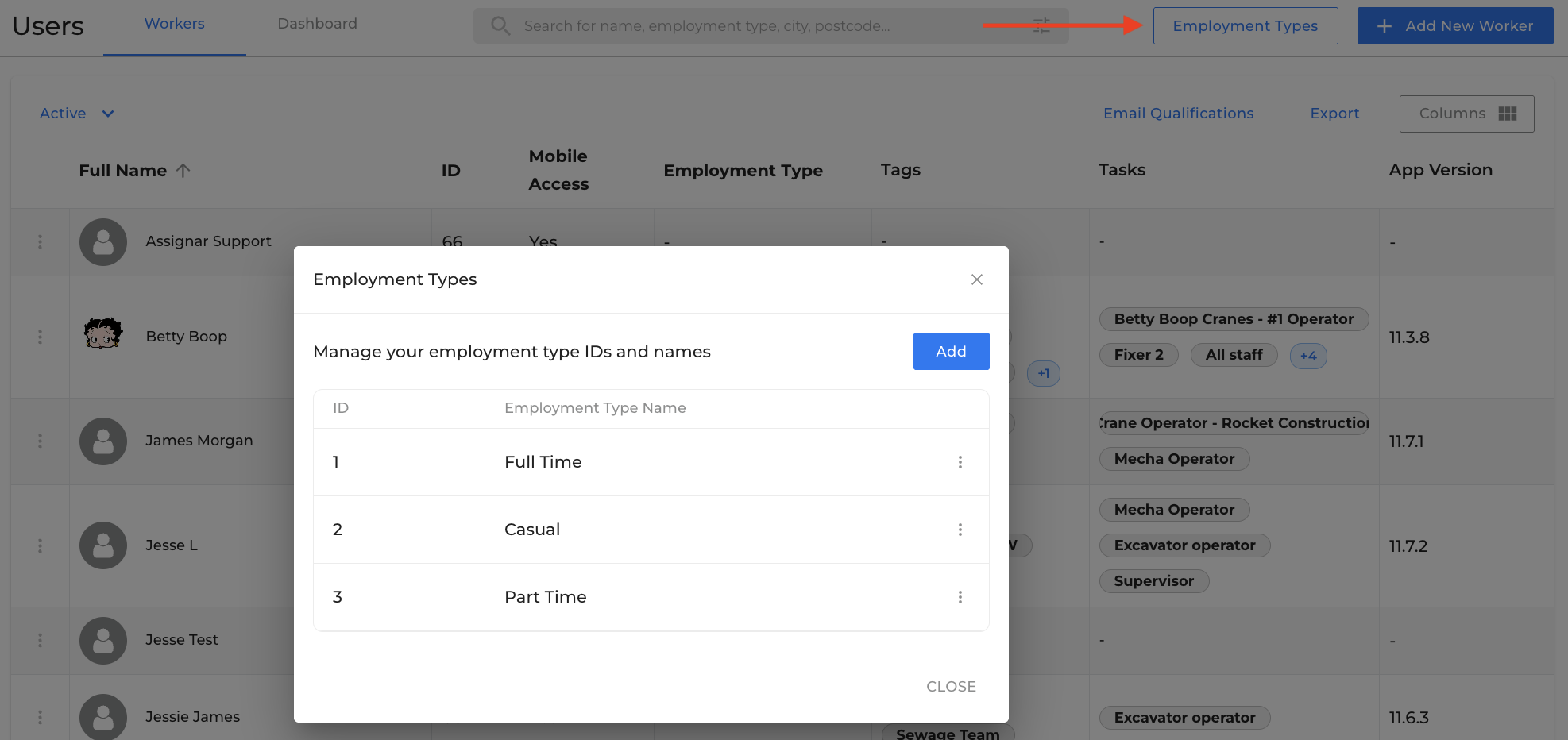This screenshot has width=1568, height=740.
Task: Click the Fixer 2 task chip
Action: tap(1138, 355)
